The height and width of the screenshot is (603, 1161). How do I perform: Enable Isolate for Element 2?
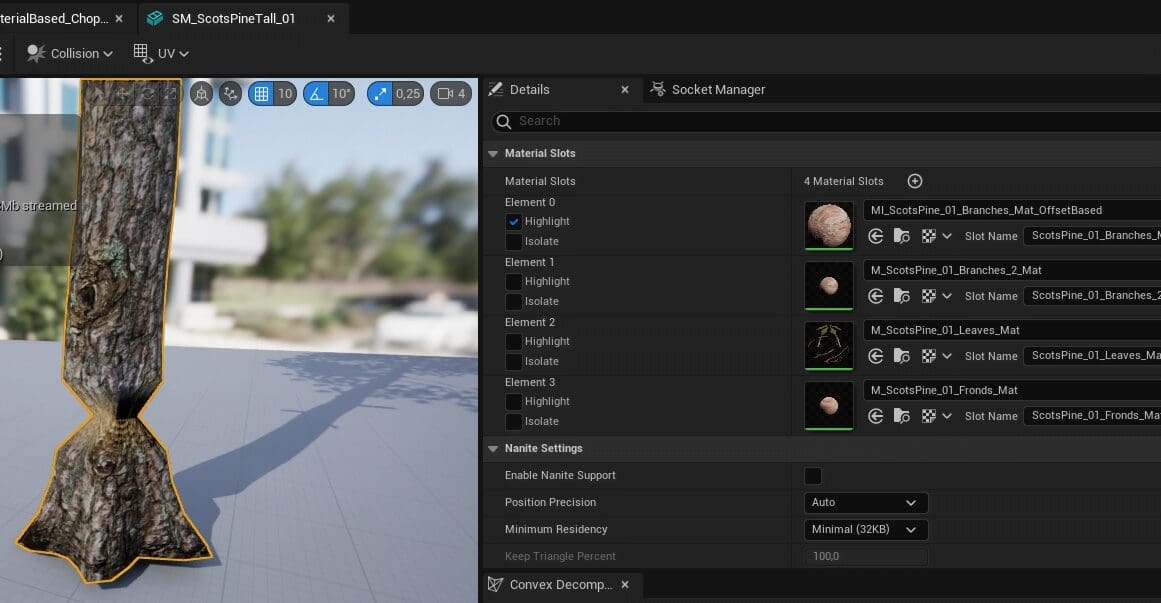(514, 361)
